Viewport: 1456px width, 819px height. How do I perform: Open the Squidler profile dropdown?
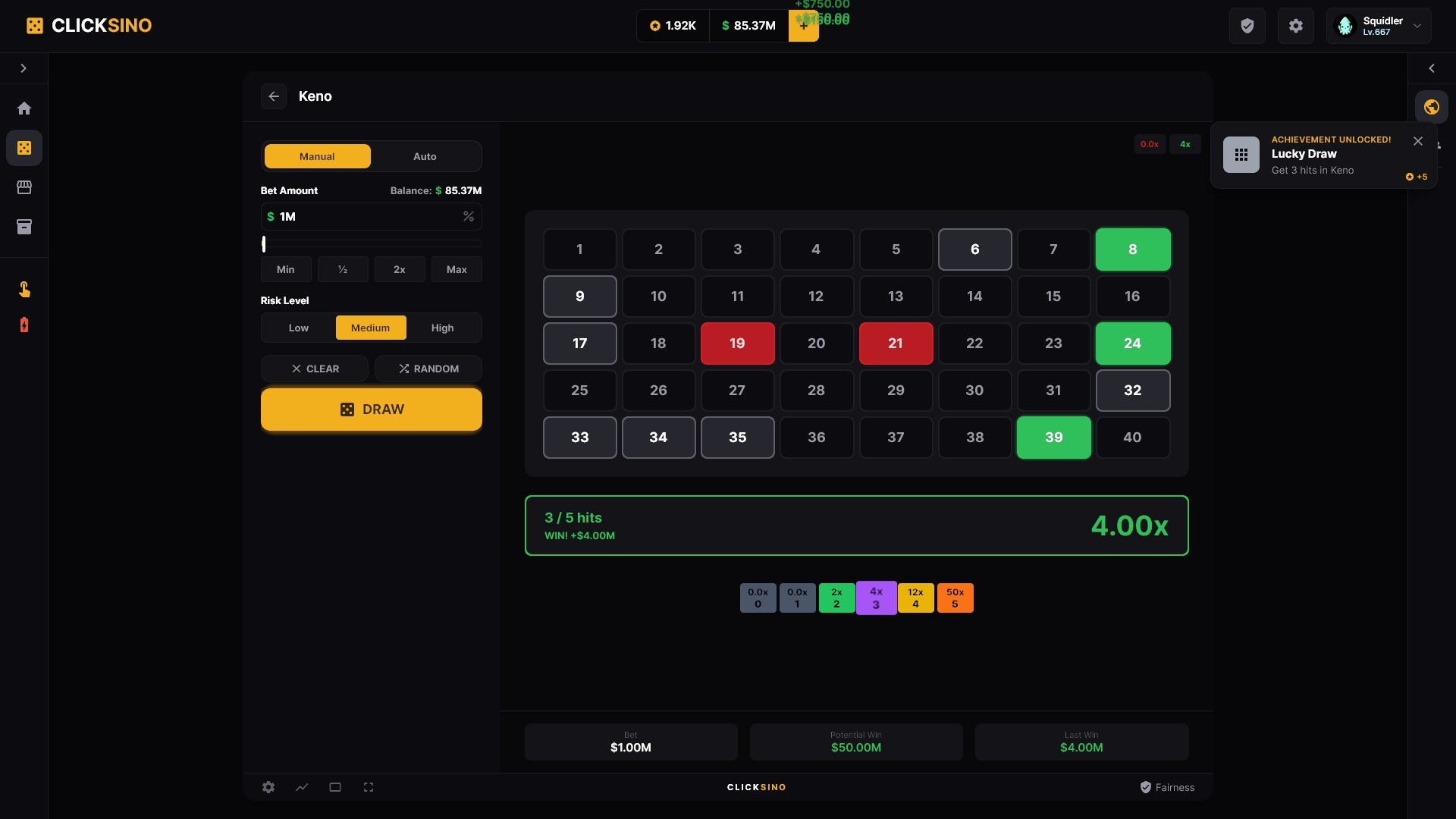click(x=1379, y=26)
